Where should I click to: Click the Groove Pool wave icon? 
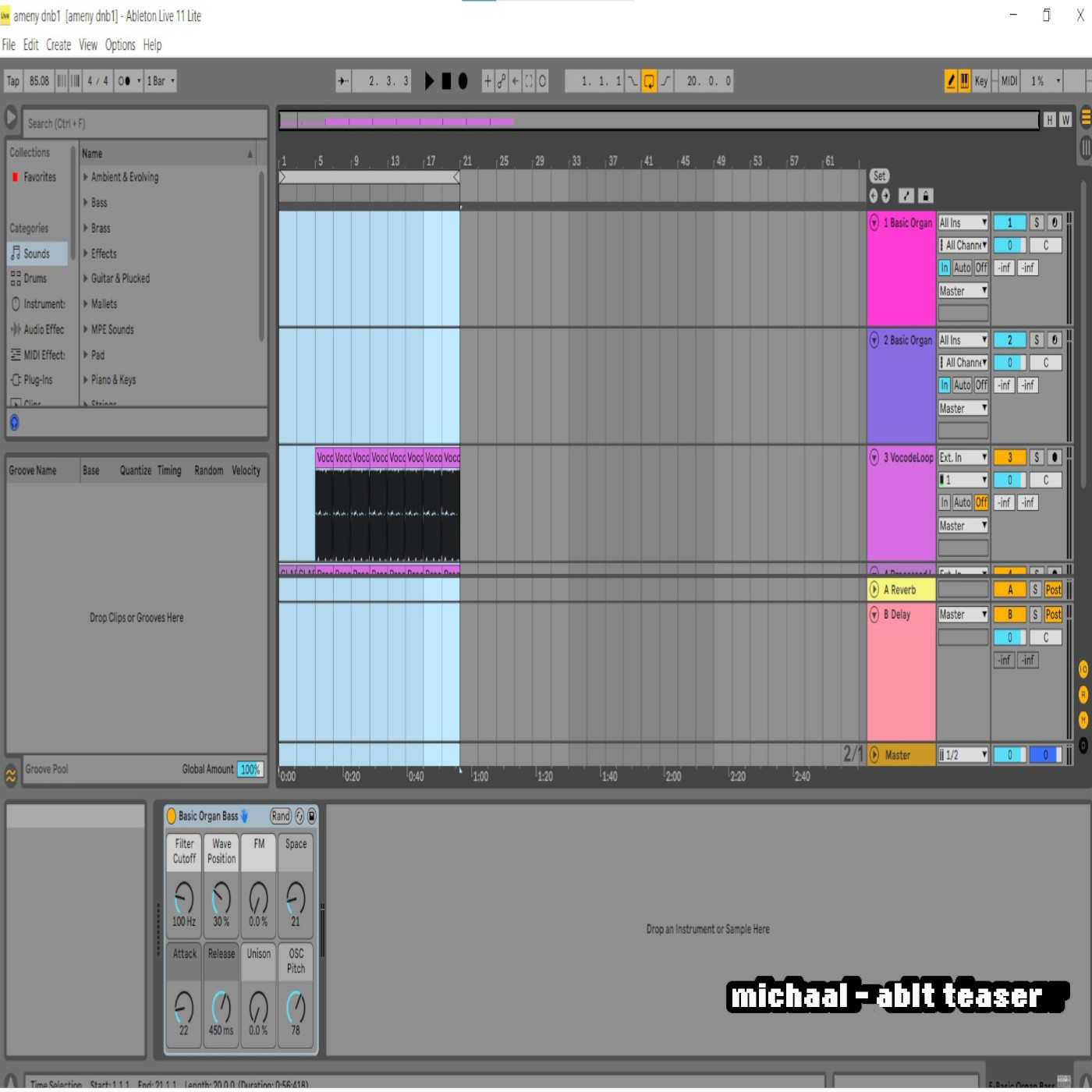tap(11, 775)
